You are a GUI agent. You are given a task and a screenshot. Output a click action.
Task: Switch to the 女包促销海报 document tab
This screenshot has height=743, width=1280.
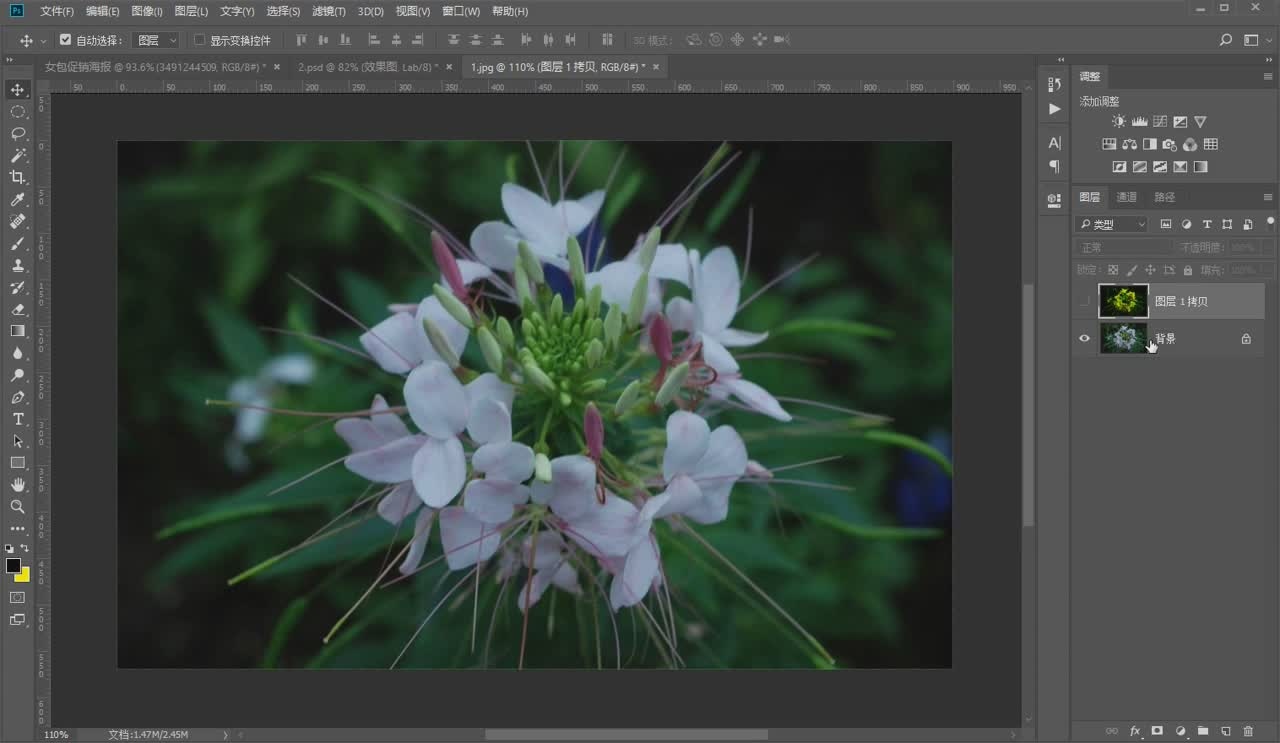[x=155, y=67]
